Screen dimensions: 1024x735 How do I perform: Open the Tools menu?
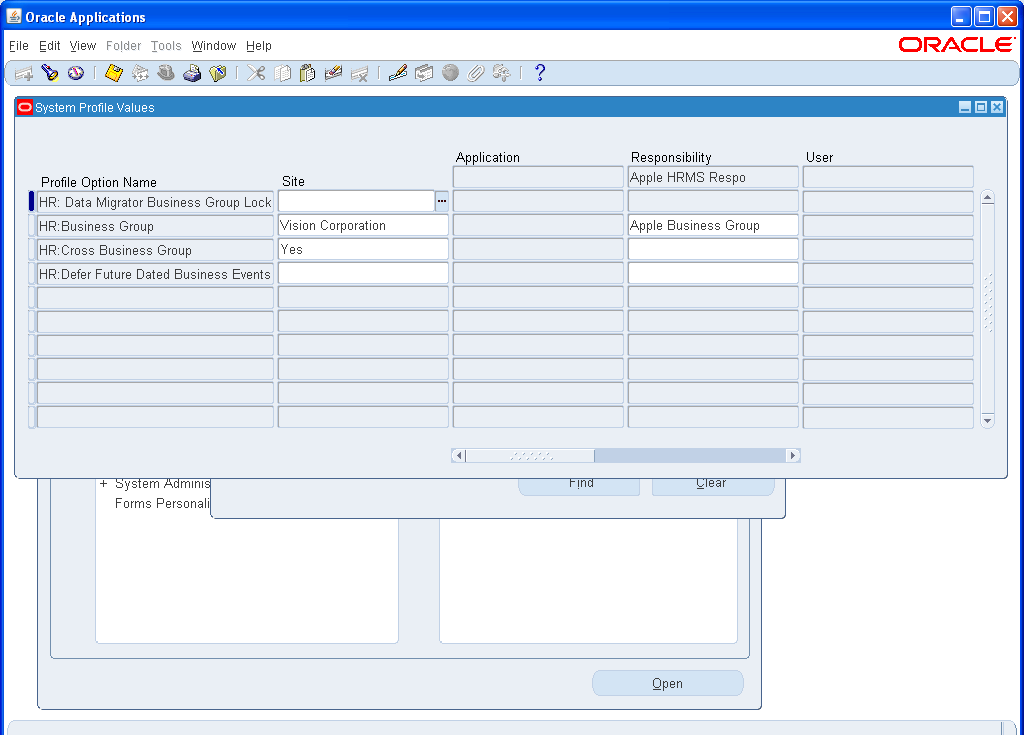coord(166,46)
